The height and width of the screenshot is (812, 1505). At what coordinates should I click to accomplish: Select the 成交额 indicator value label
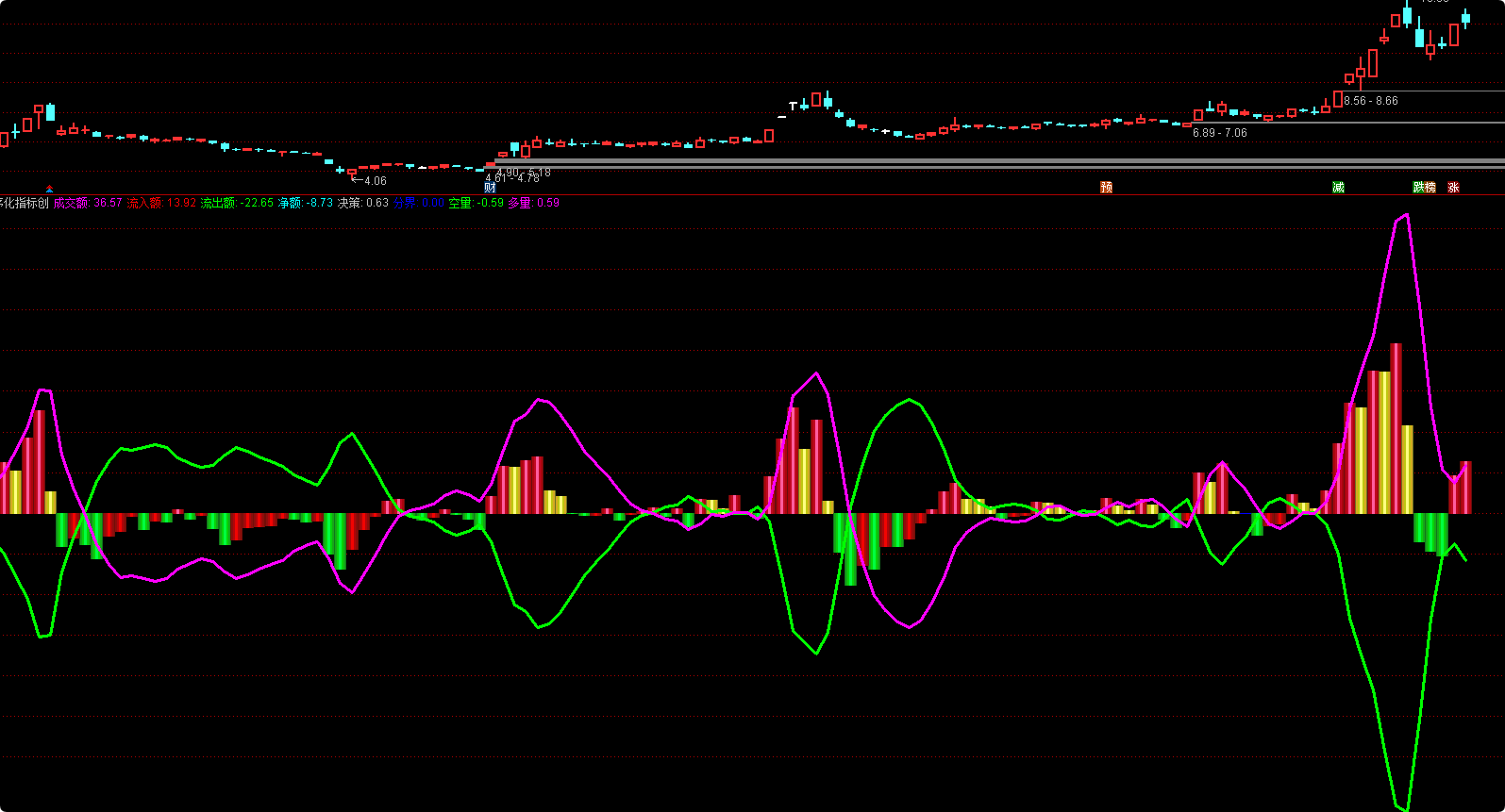(88, 203)
